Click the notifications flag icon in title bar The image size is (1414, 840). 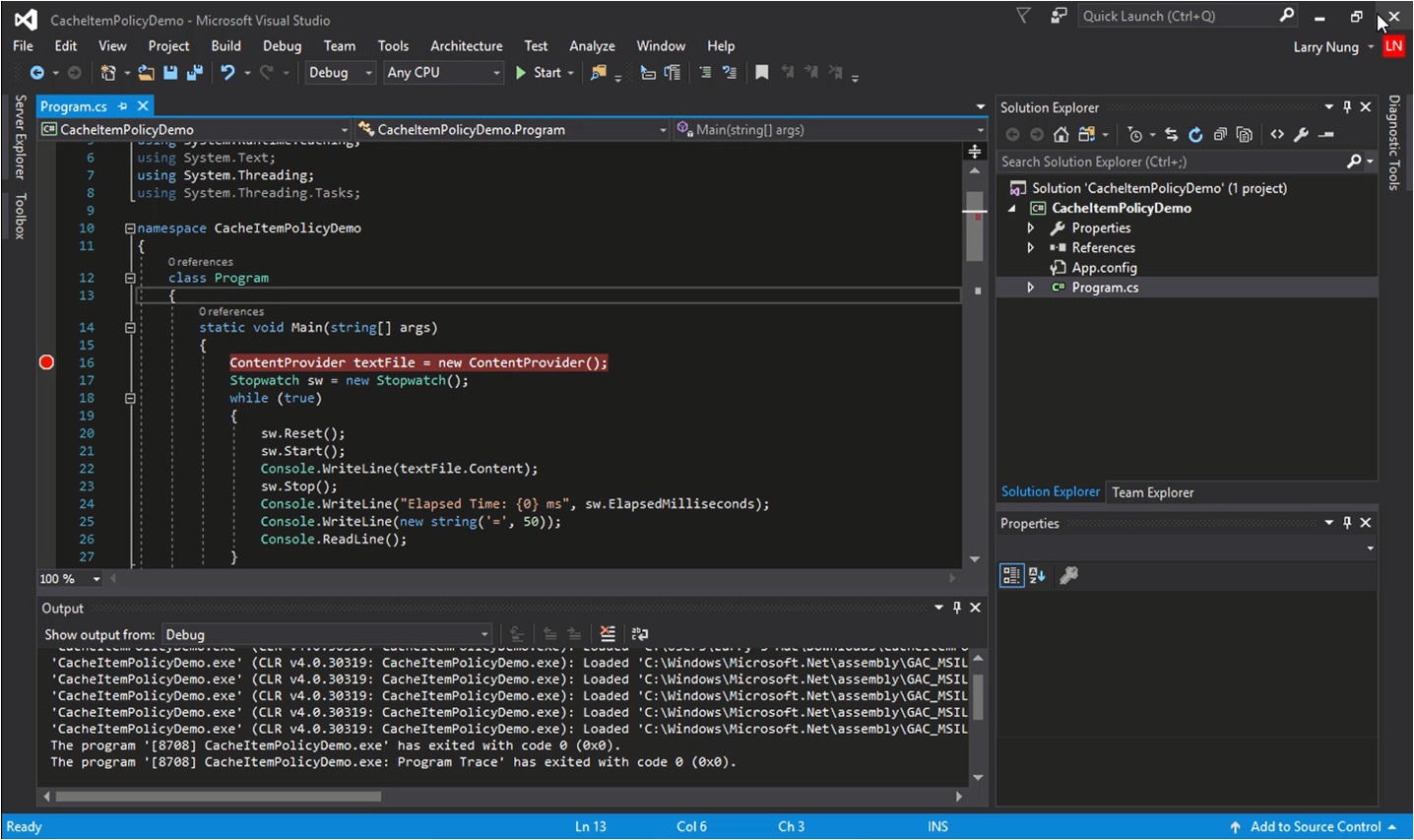[x=1023, y=16]
